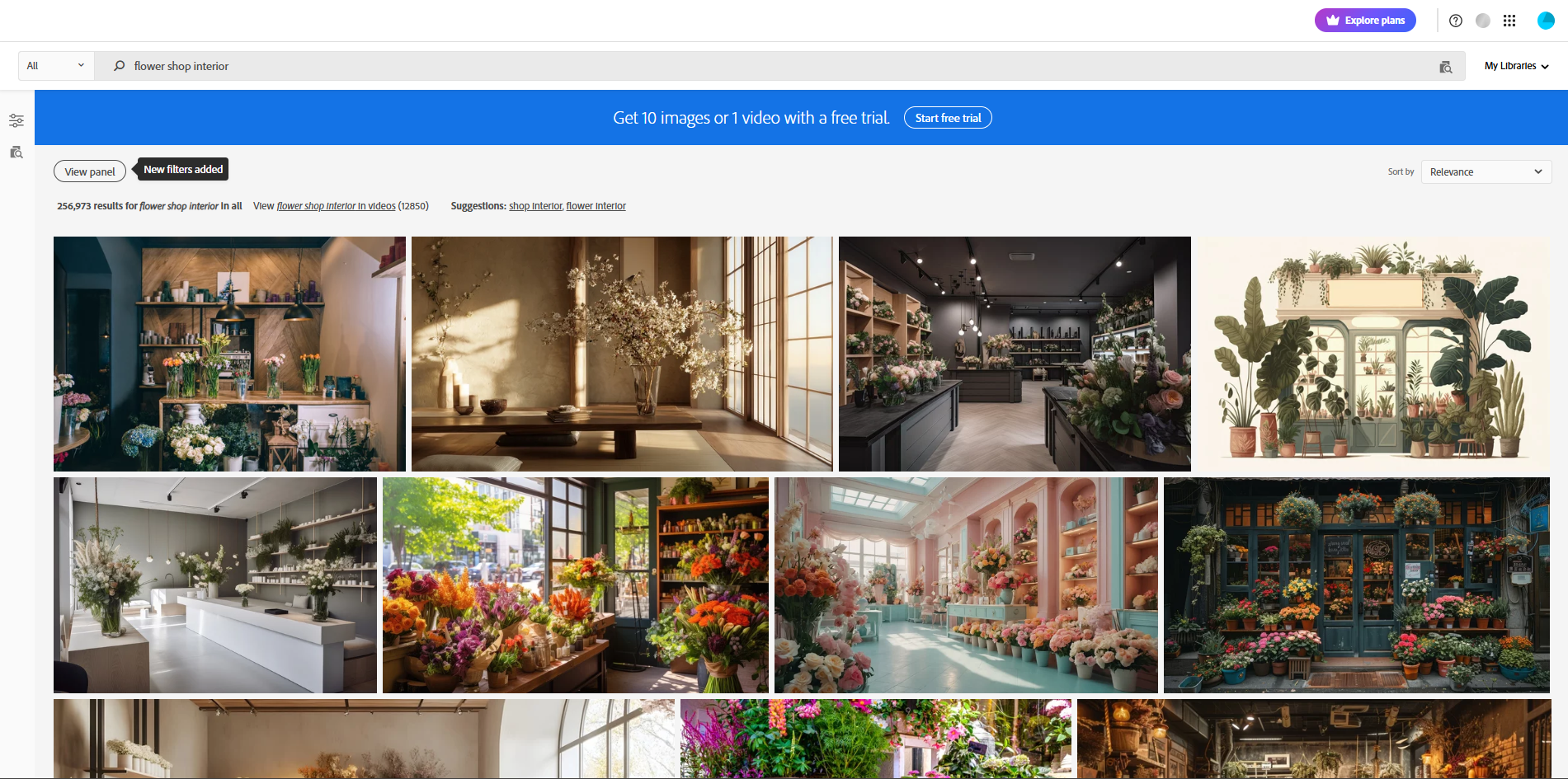
Task: Click the user profile avatar
Action: (x=1545, y=21)
